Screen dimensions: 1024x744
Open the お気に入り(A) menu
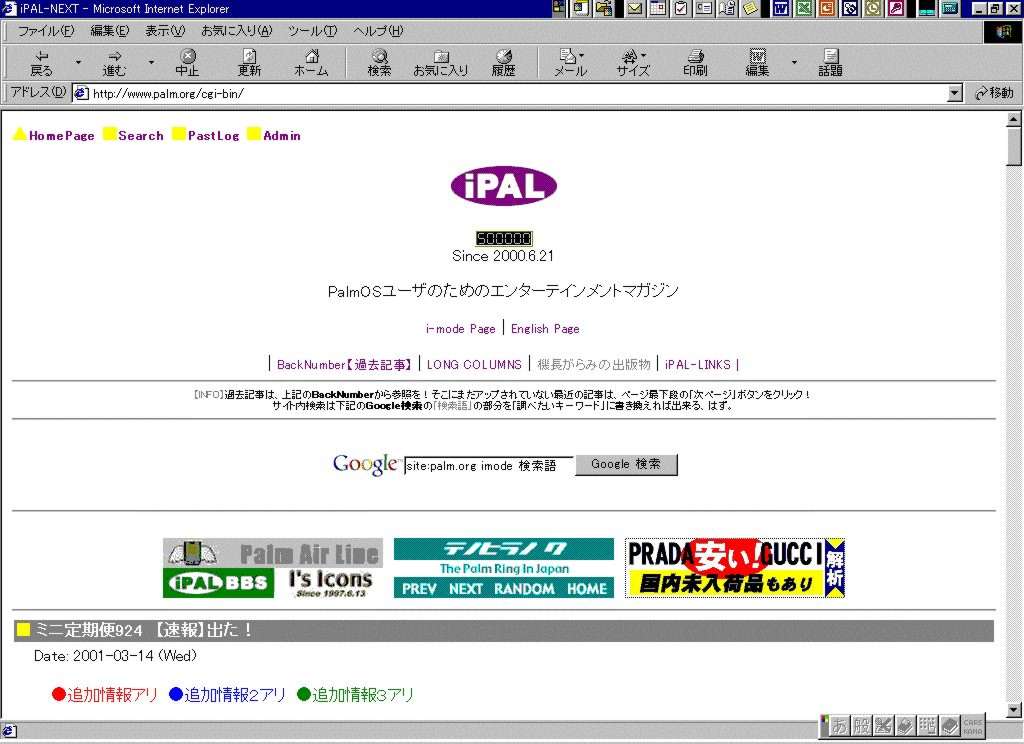click(236, 31)
